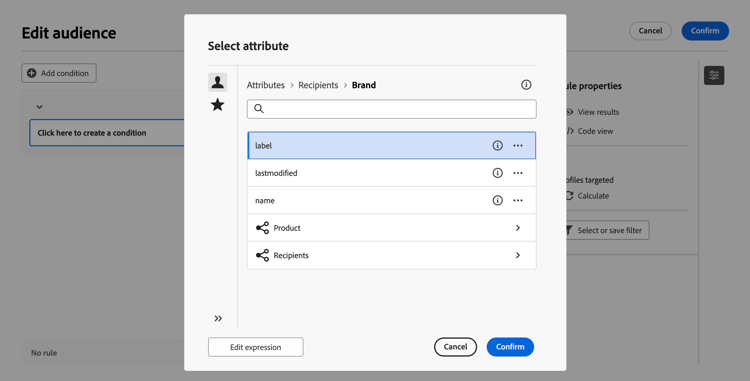Click the magnifier search icon
The width and height of the screenshot is (750, 381).
tap(259, 109)
